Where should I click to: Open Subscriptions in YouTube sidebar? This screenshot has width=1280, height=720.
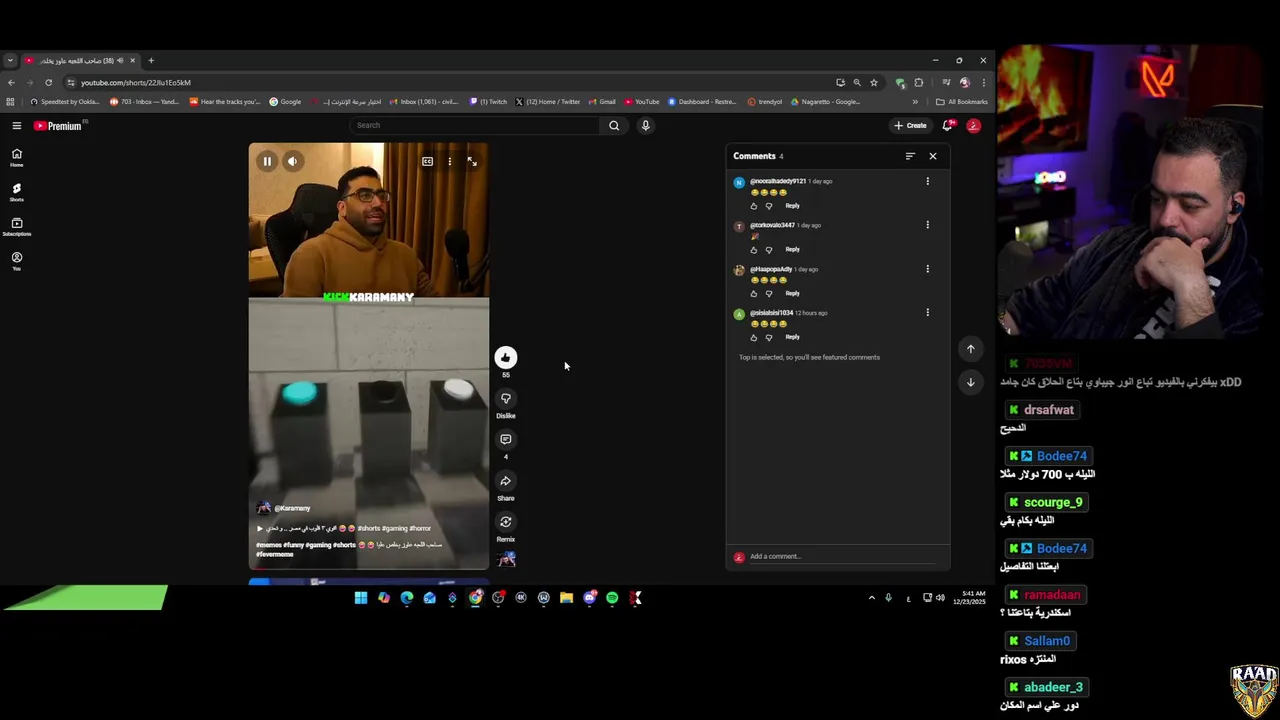point(16,227)
